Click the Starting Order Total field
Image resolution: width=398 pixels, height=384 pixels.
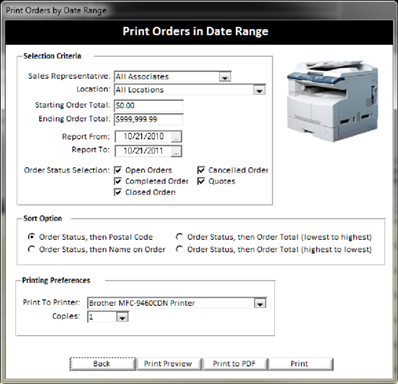click(149, 106)
